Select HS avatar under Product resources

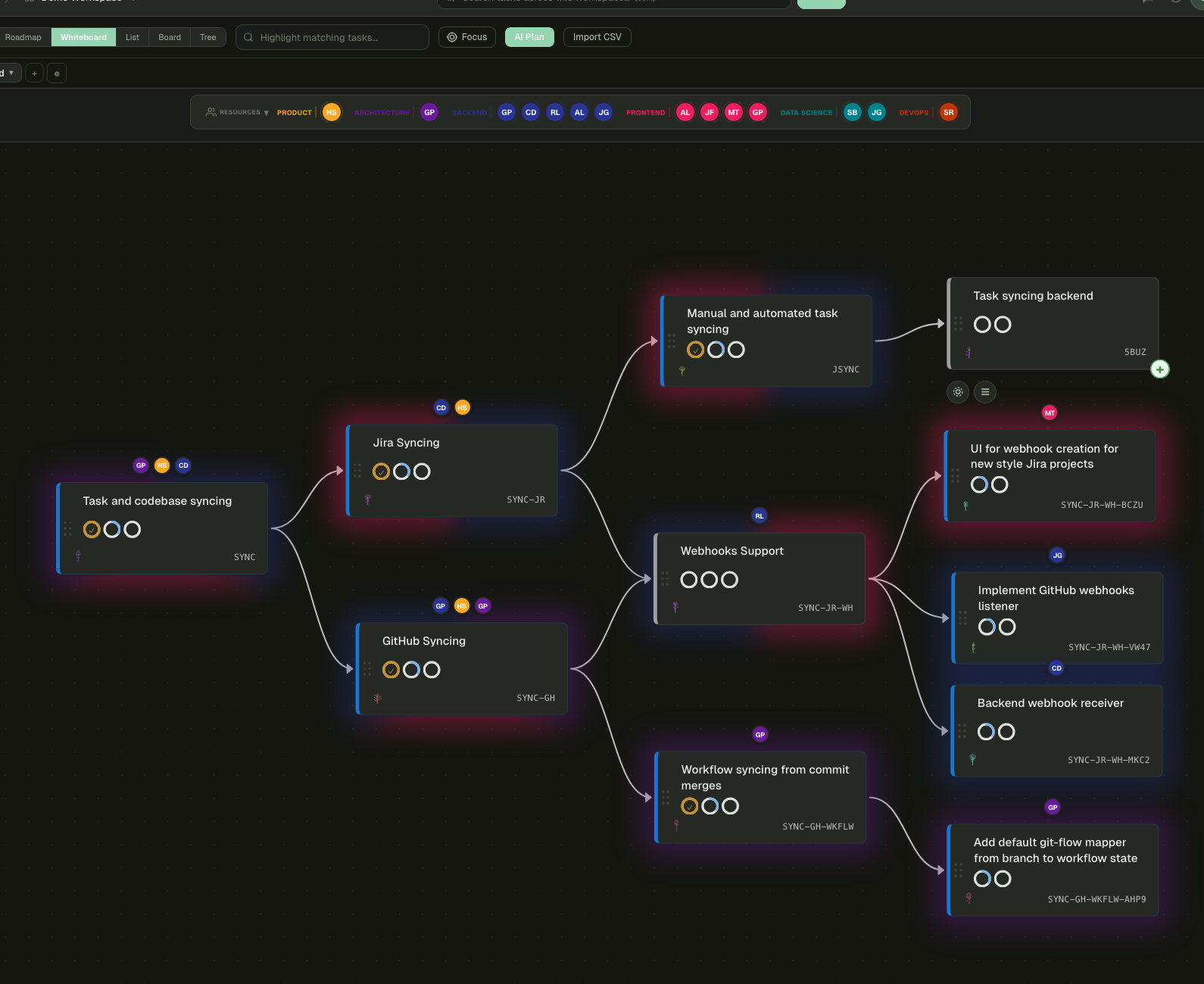click(332, 112)
